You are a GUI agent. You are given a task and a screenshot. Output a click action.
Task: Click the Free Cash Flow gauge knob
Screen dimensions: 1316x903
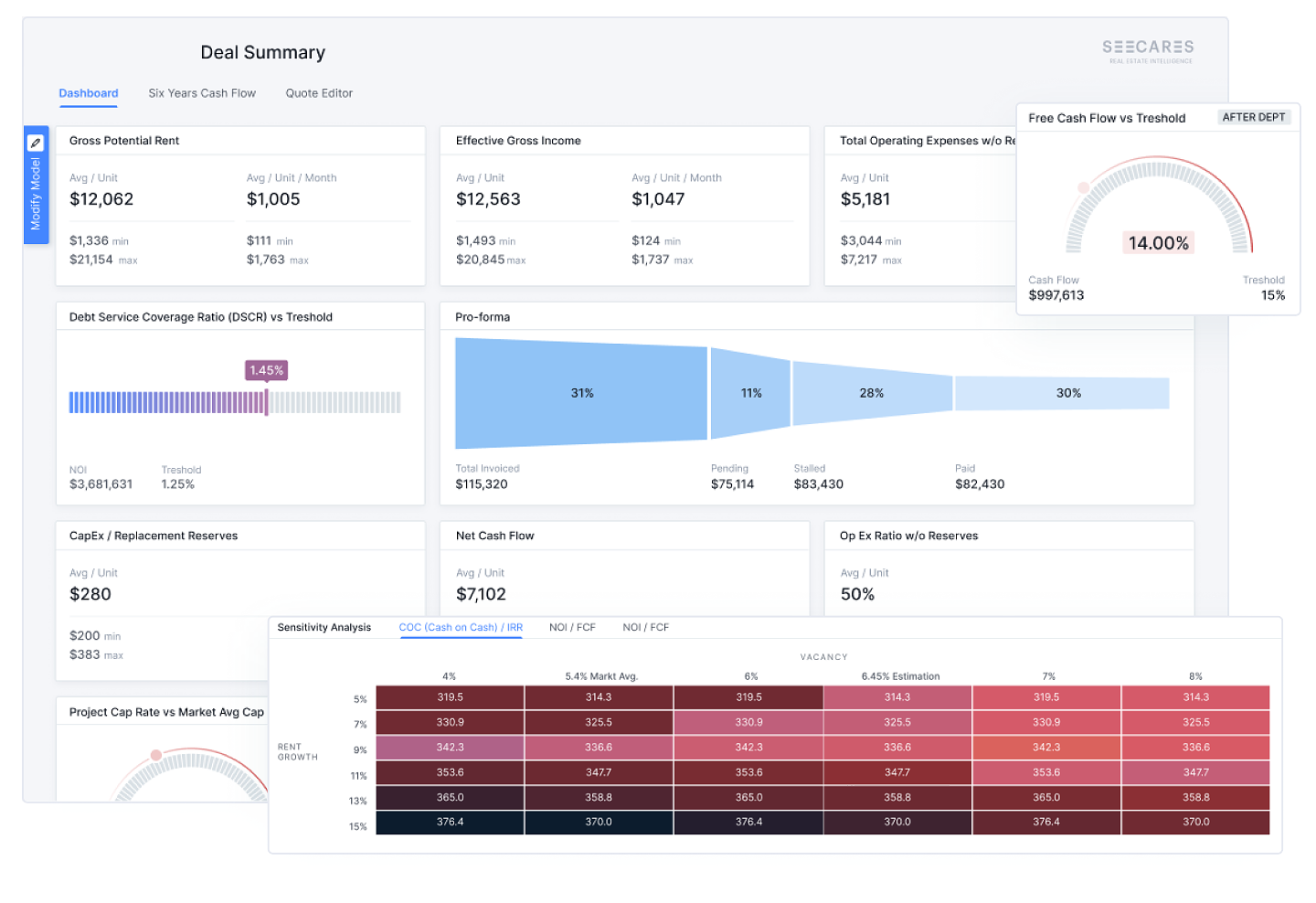point(1083,187)
